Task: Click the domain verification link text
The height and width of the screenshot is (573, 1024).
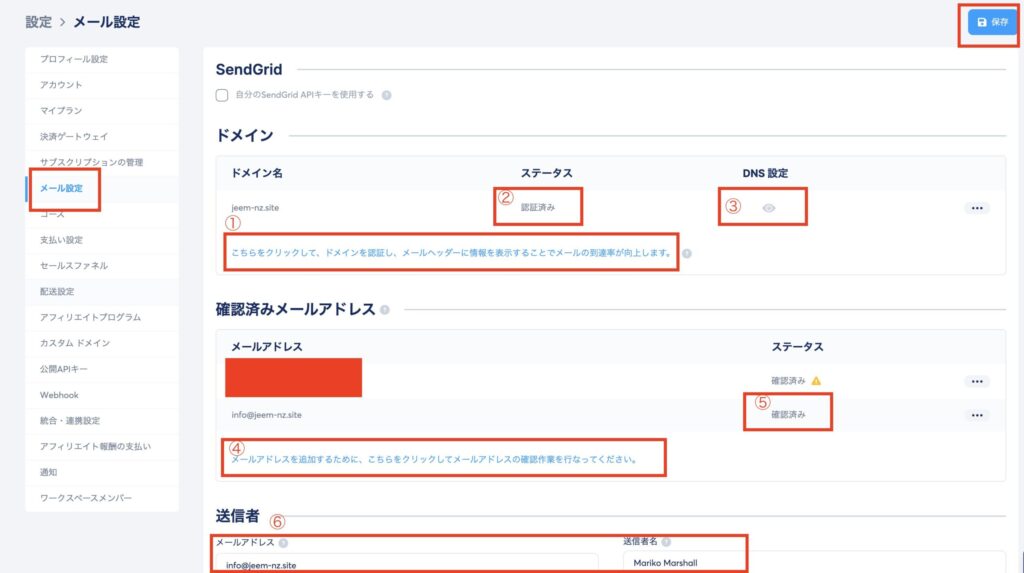Action: coord(451,253)
